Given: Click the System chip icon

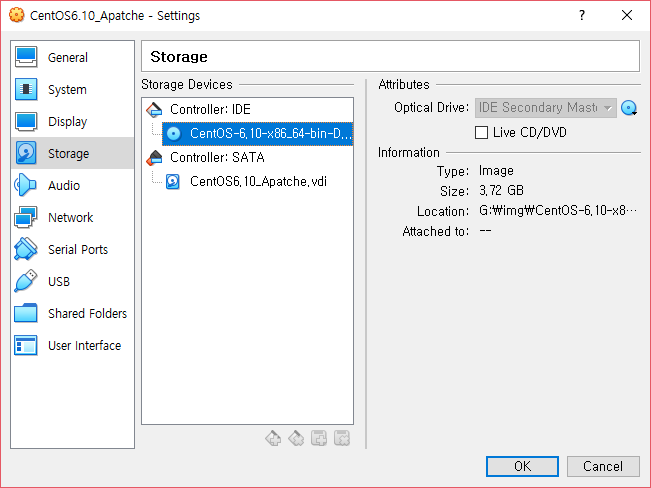Looking at the screenshot, I should tap(26, 89).
